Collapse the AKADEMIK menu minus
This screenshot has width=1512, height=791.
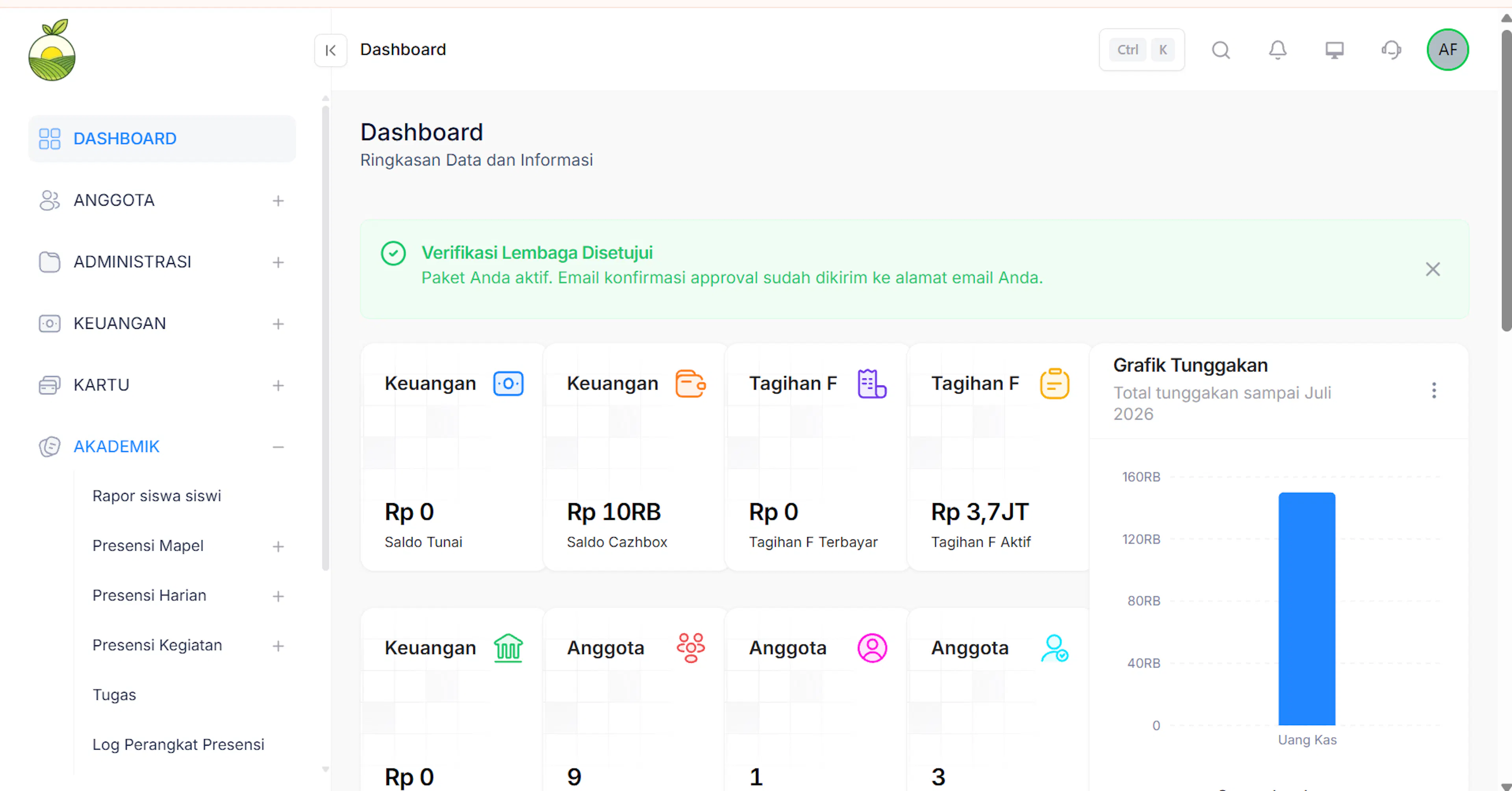coord(278,447)
